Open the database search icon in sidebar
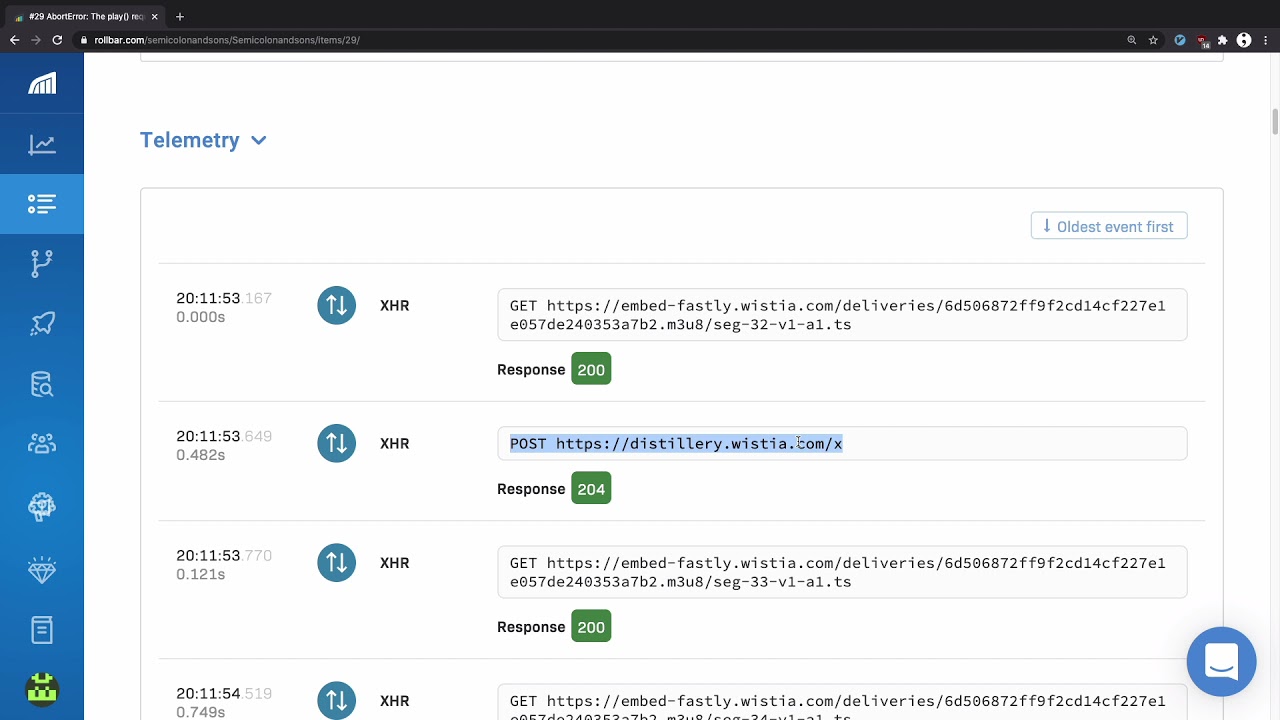Image resolution: width=1280 pixels, height=720 pixels. [x=42, y=384]
